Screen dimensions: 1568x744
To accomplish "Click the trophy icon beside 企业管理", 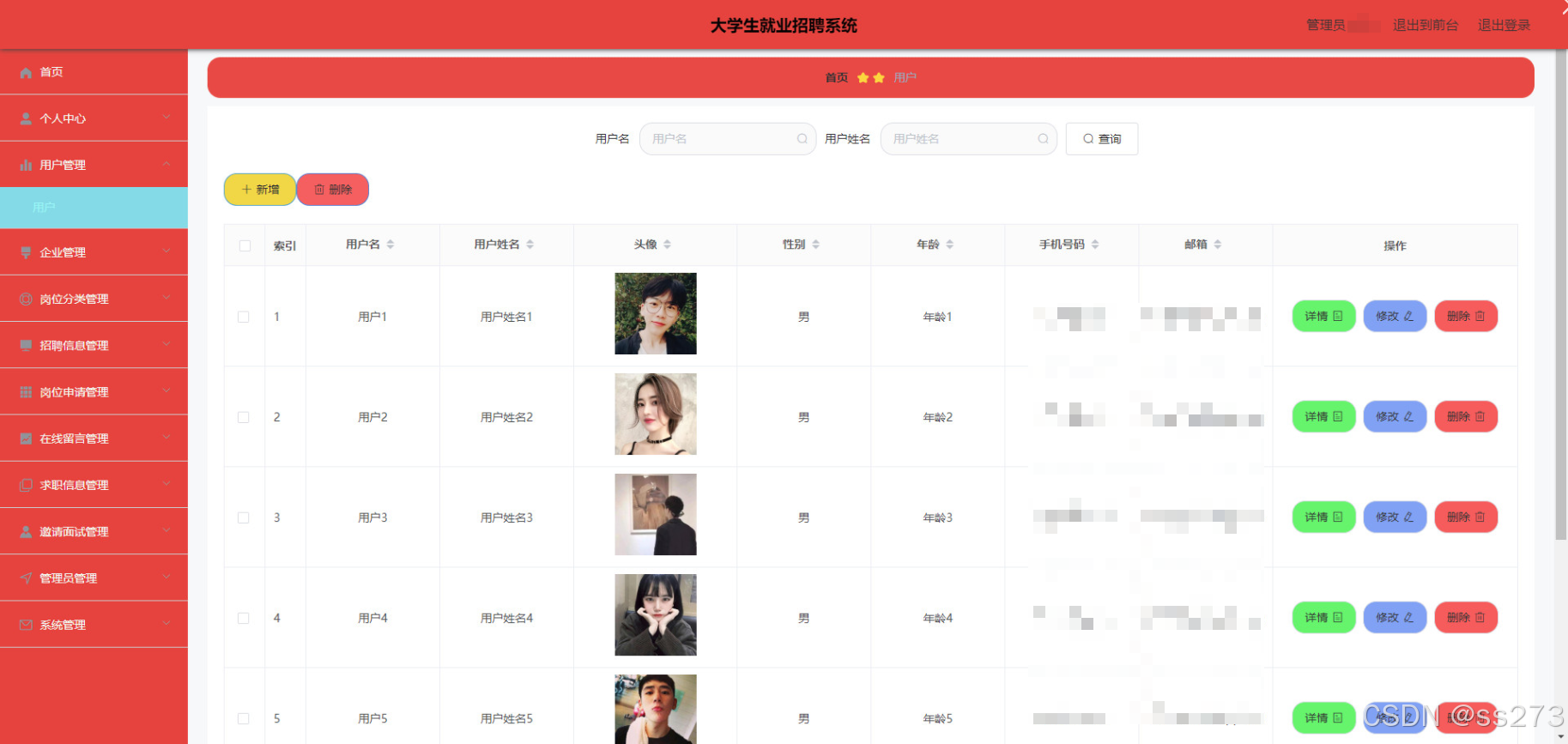I will [x=26, y=252].
